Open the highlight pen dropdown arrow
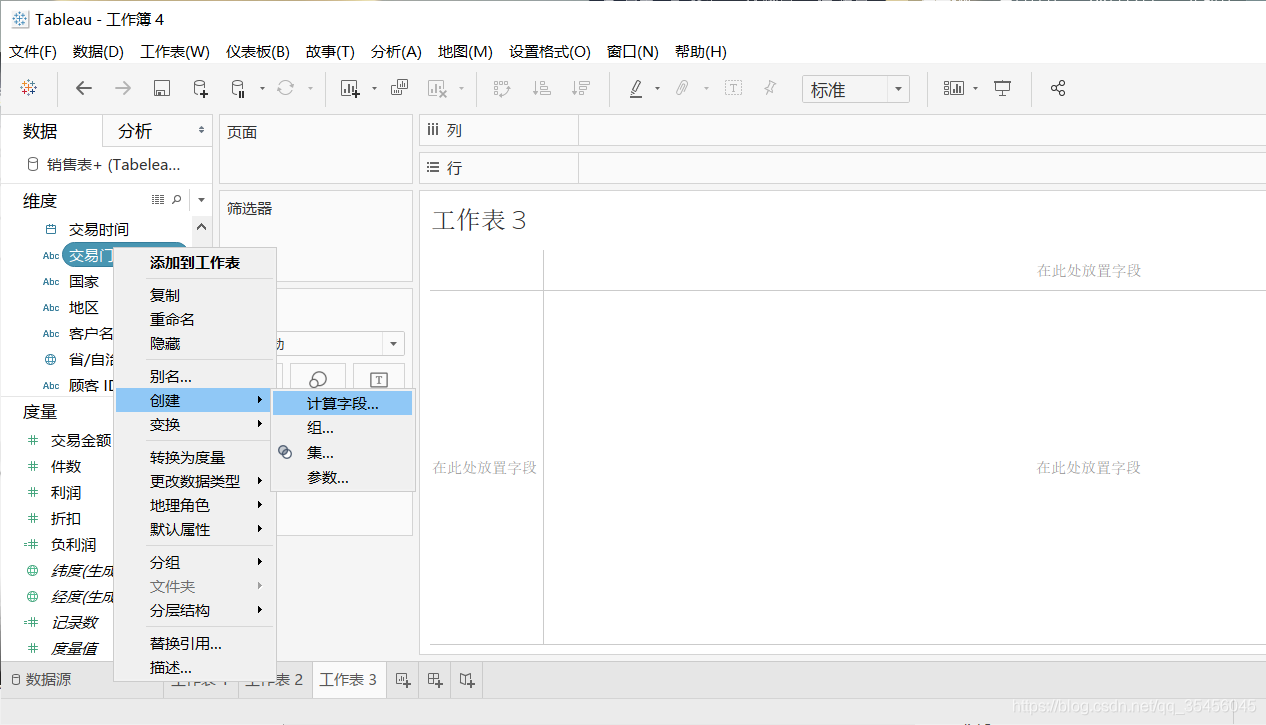 657,88
